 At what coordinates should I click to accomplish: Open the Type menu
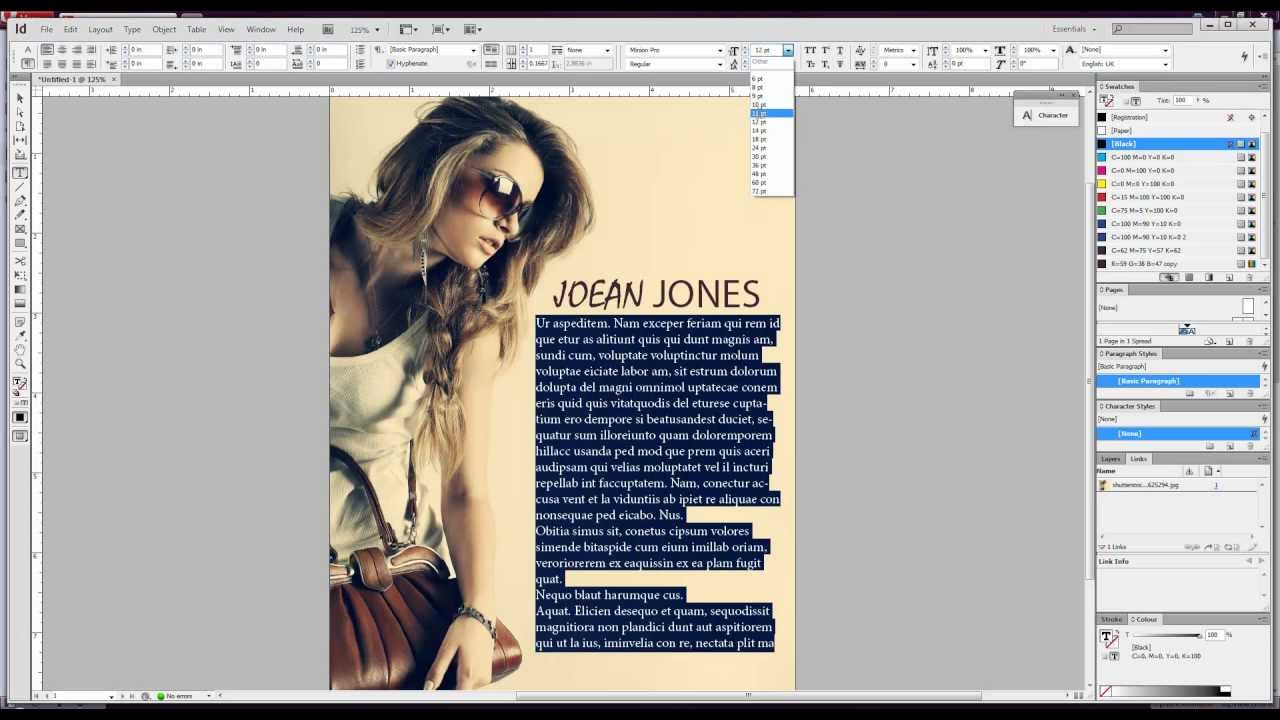tap(132, 29)
